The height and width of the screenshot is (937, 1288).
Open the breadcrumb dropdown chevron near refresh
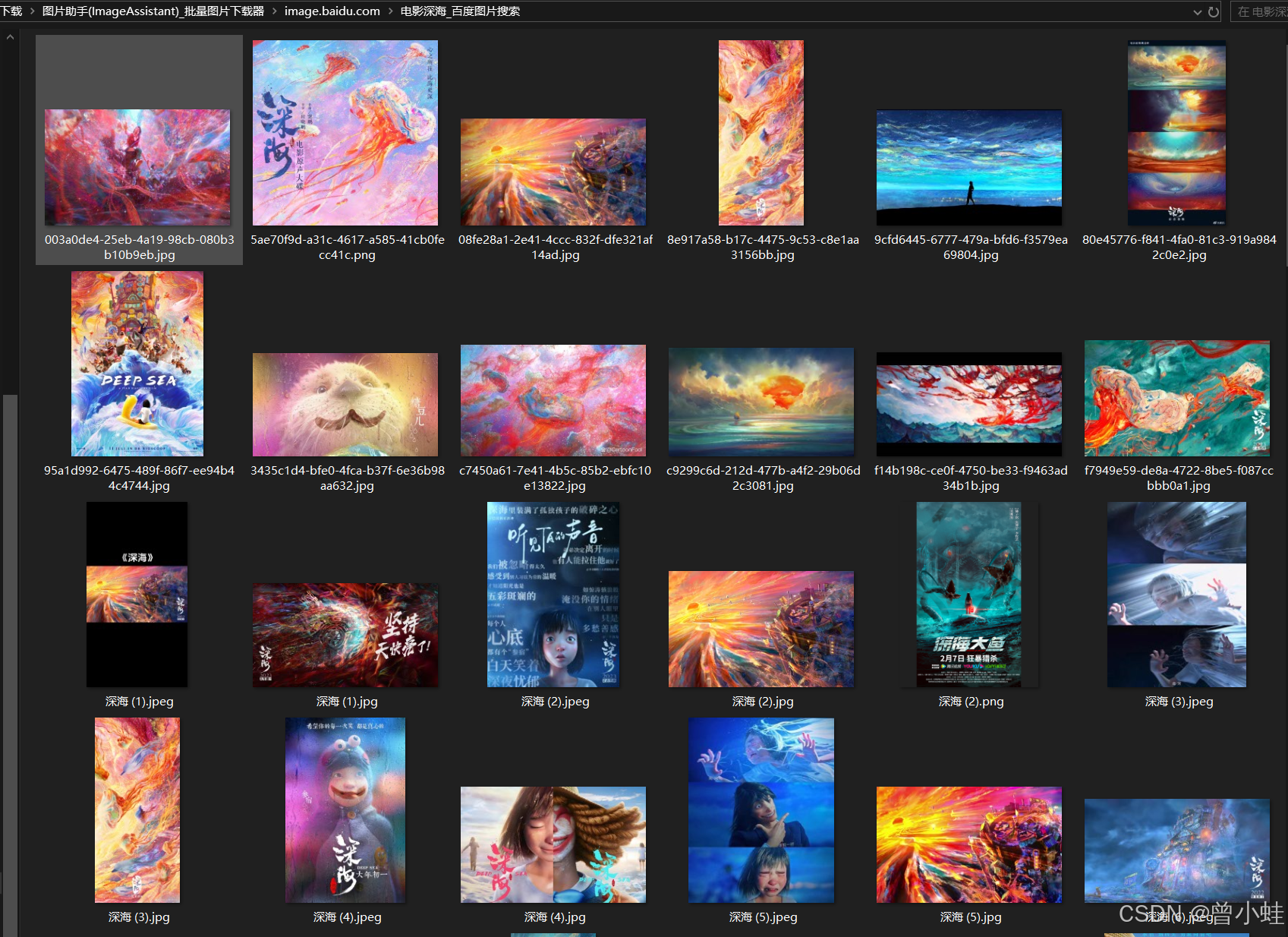1198,11
